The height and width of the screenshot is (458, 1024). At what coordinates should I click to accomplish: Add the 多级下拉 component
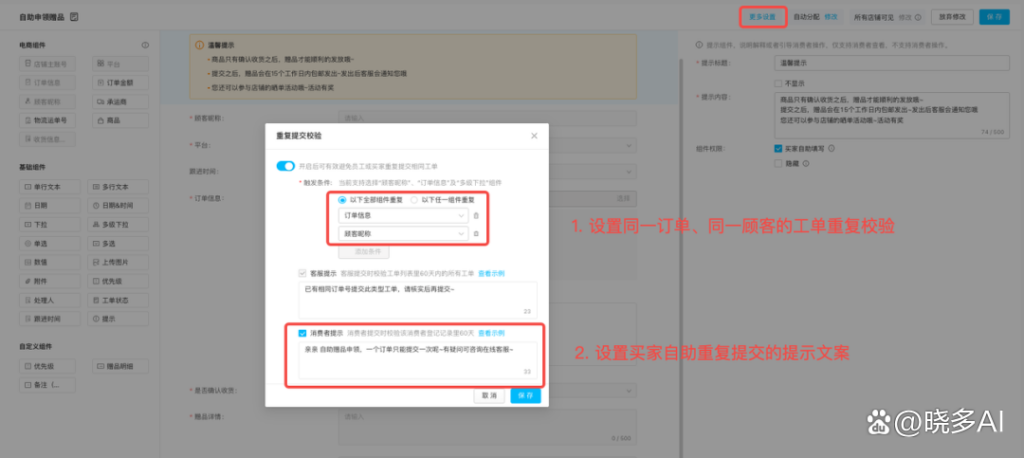(x=118, y=225)
